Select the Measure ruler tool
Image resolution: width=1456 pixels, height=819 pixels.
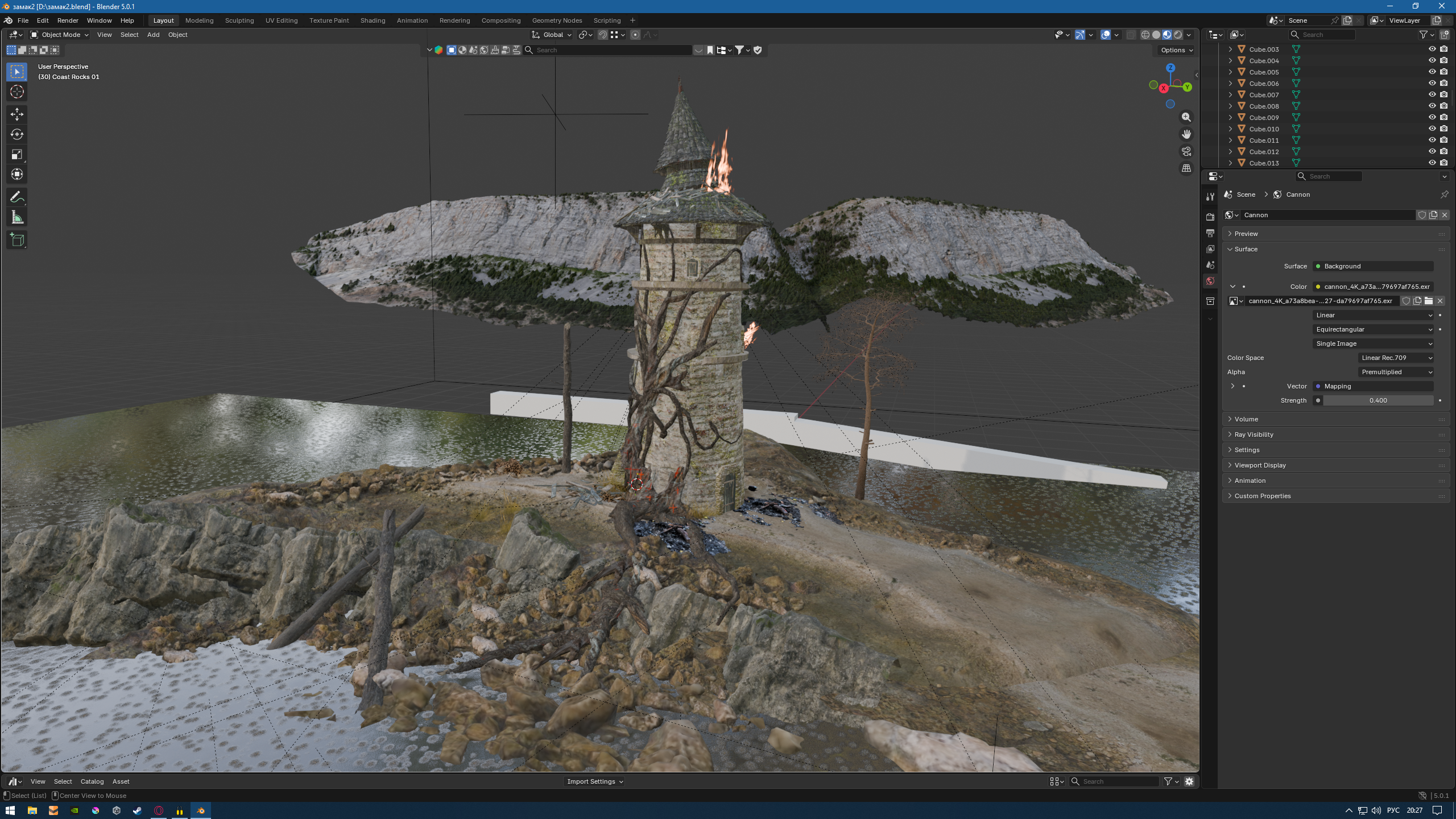[x=17, y=217]
